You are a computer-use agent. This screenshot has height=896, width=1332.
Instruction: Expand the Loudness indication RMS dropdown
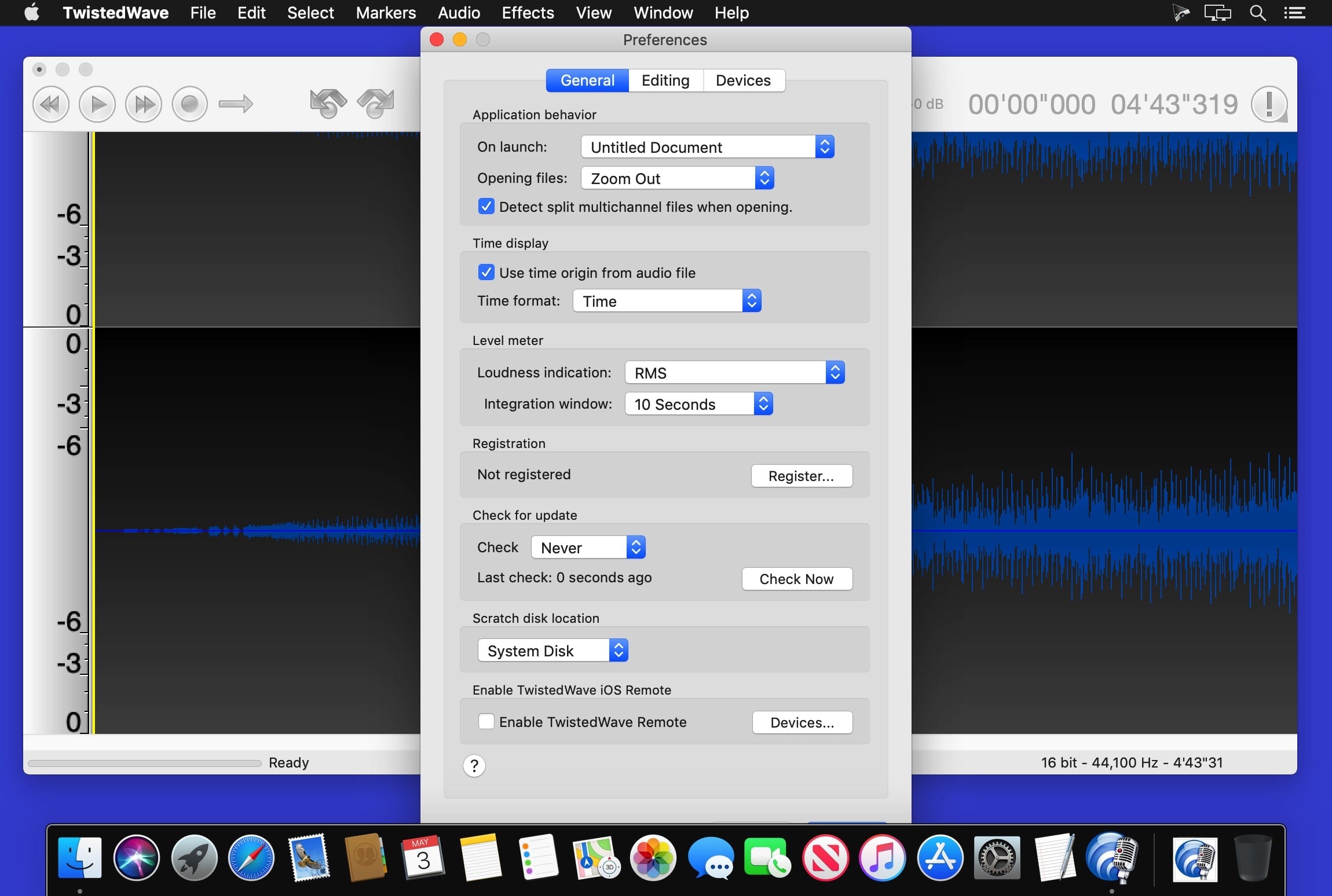tap(734, 373)
